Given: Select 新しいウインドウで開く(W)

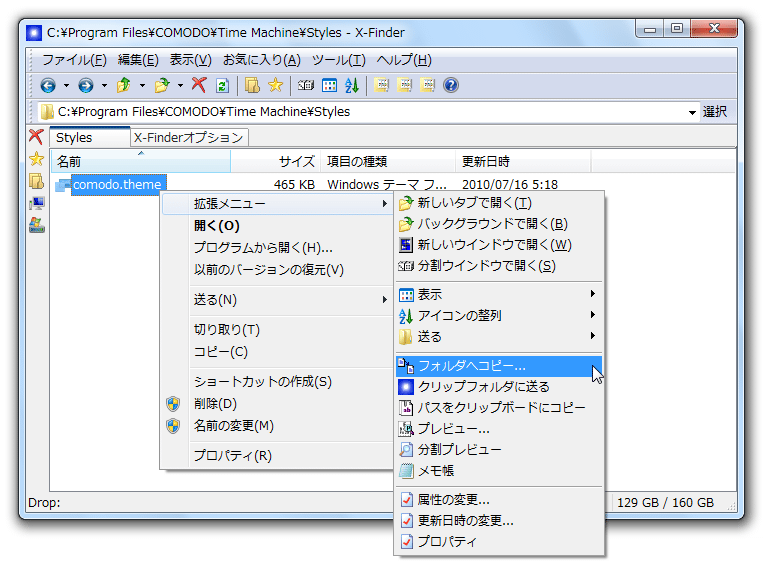Looking at the screenshot, I should point(498,245).
